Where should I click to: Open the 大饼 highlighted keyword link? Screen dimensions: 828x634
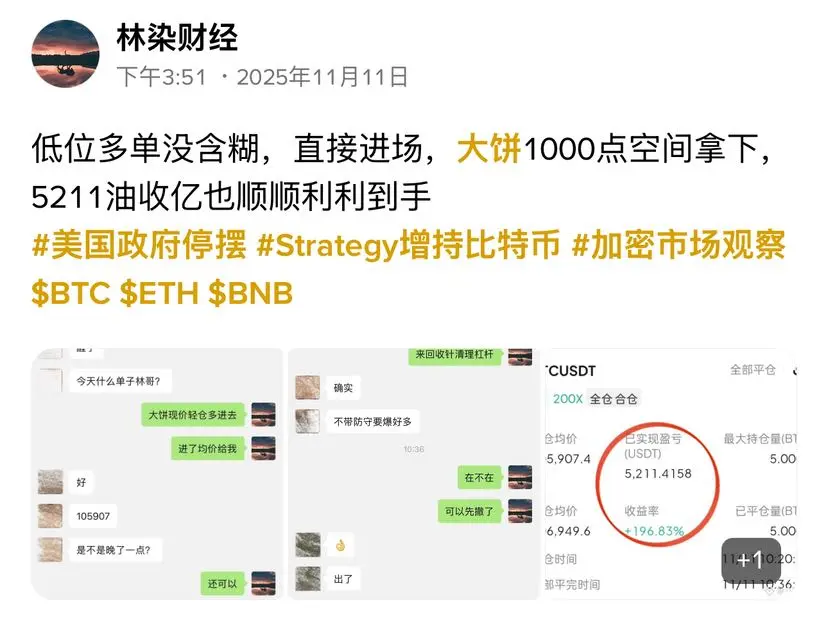pos(489,148)
